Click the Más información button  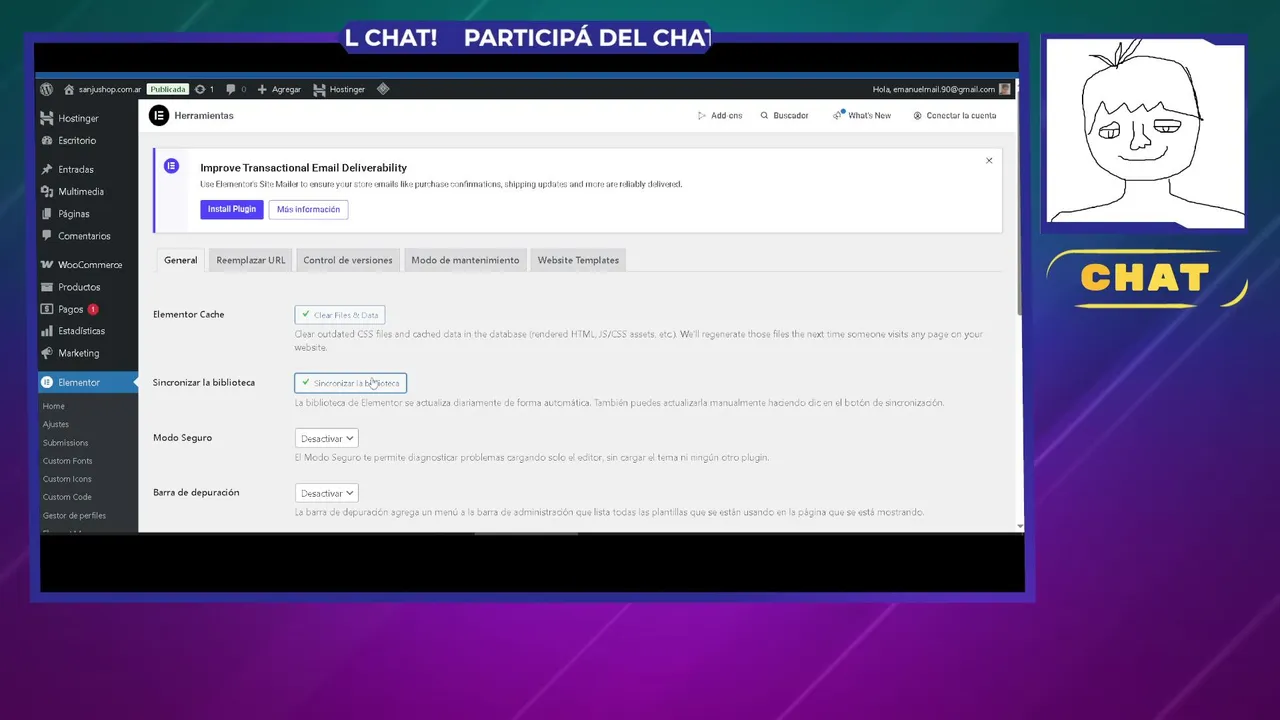point(308,209)
